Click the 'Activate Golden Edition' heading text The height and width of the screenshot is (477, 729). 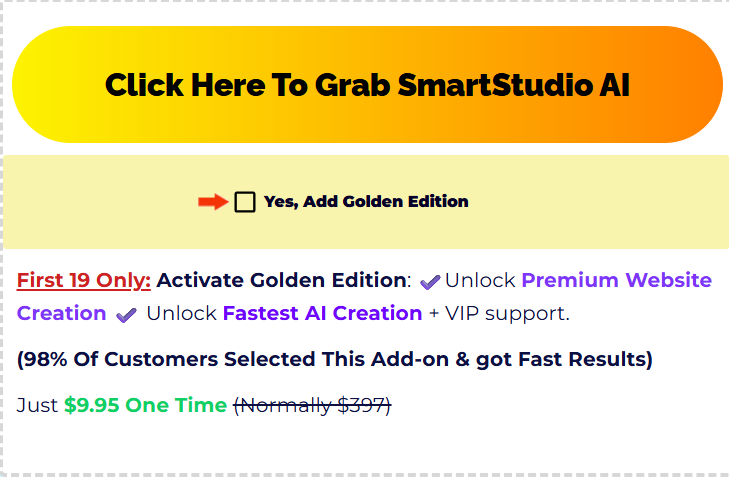click(281, 280)
